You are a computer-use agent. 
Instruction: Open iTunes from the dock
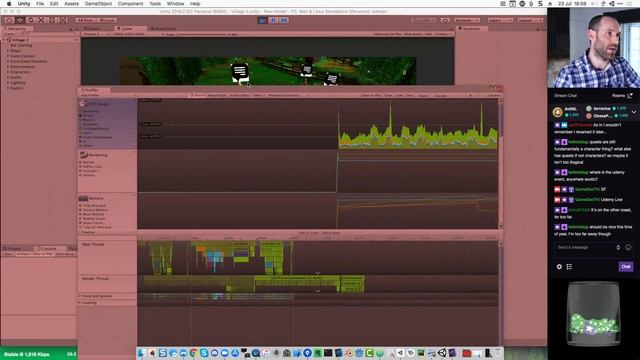[266, 353]
